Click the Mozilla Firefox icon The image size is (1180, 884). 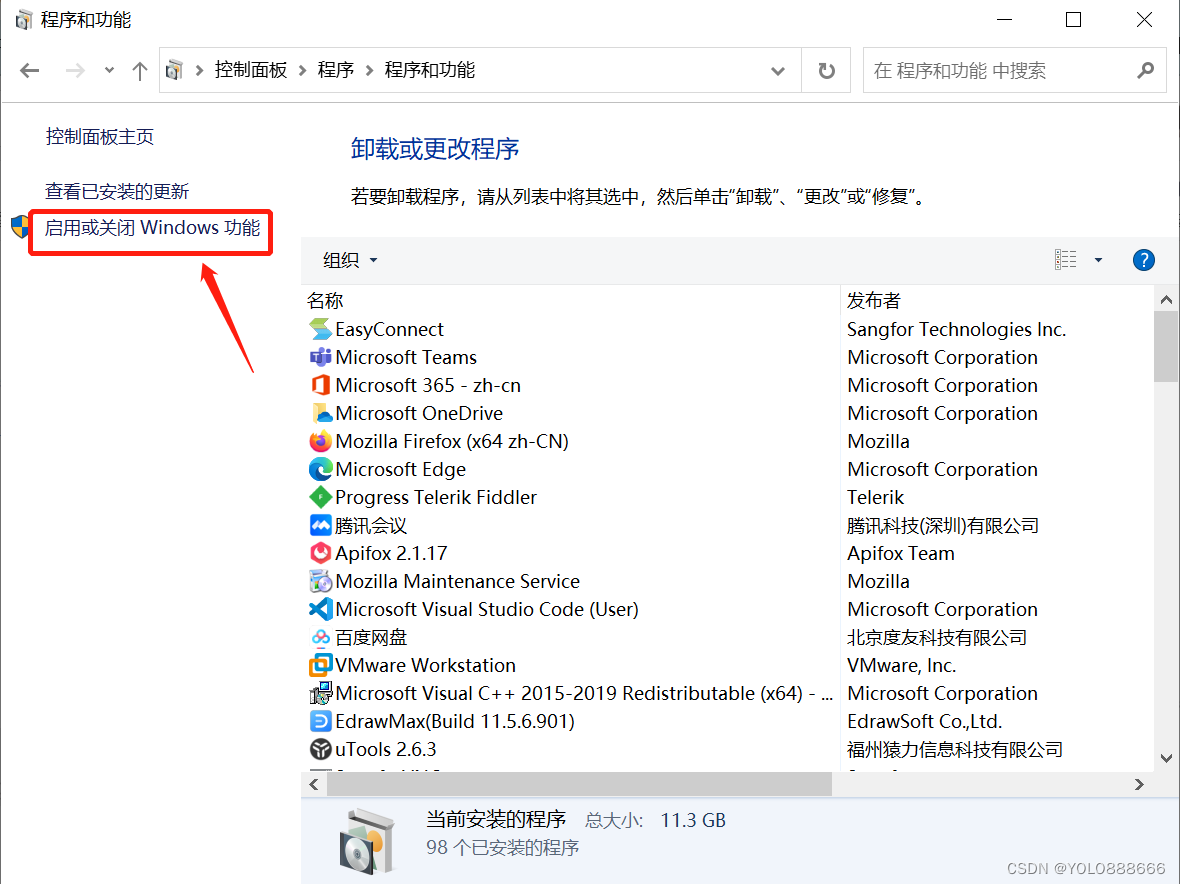[321, 442]
